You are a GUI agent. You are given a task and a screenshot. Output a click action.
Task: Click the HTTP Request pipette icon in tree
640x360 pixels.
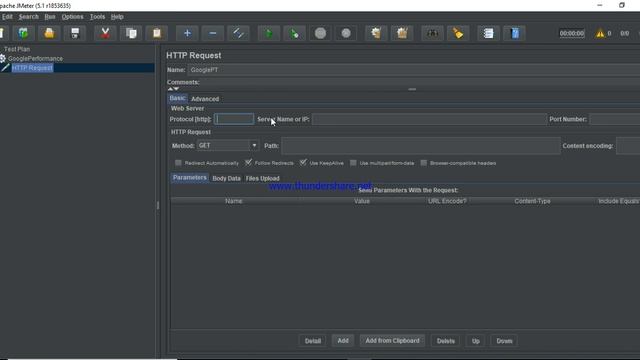[x=5, y=68]
